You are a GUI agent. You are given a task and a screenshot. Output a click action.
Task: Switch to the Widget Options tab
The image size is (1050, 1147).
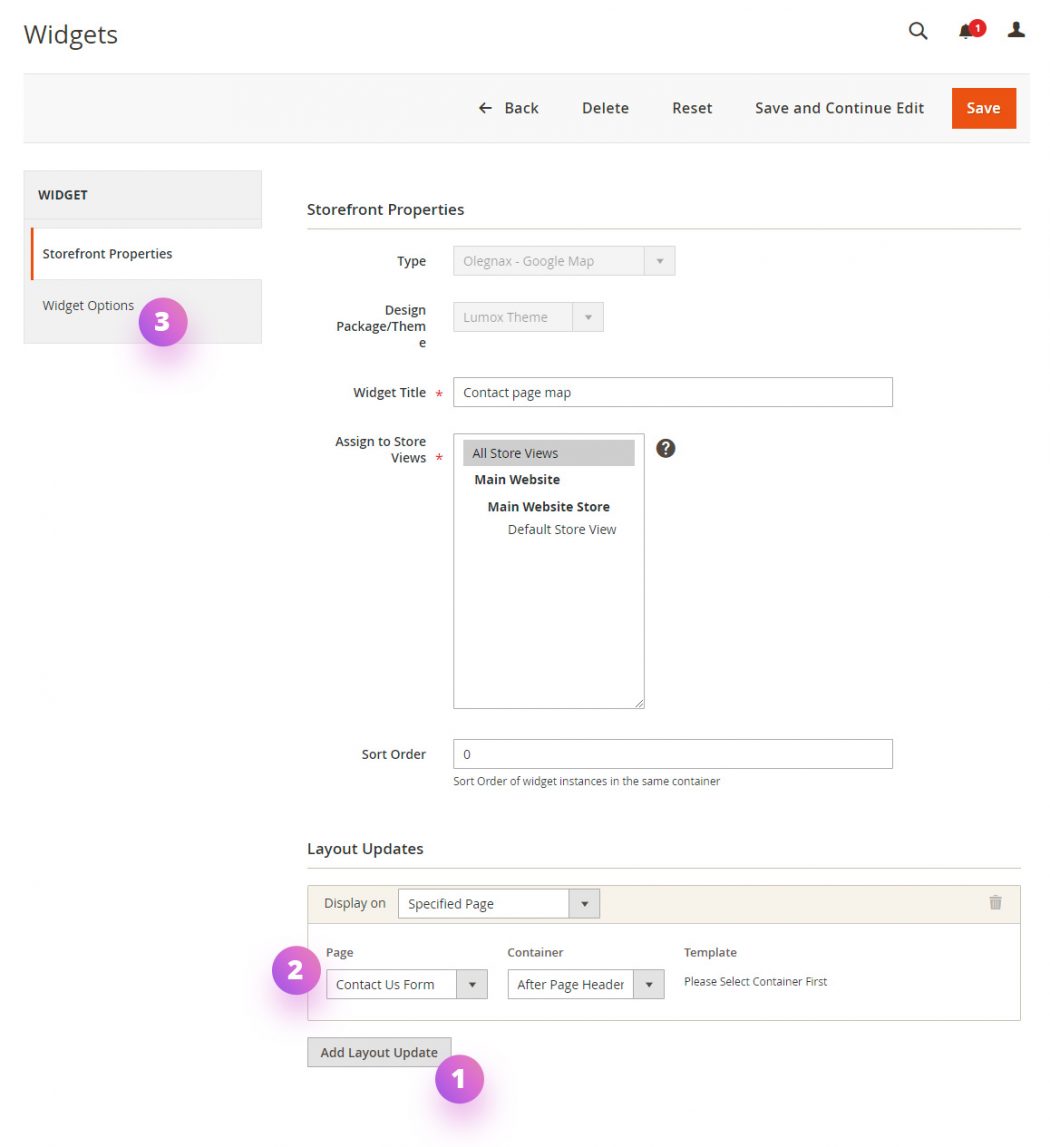coord(88,305)
